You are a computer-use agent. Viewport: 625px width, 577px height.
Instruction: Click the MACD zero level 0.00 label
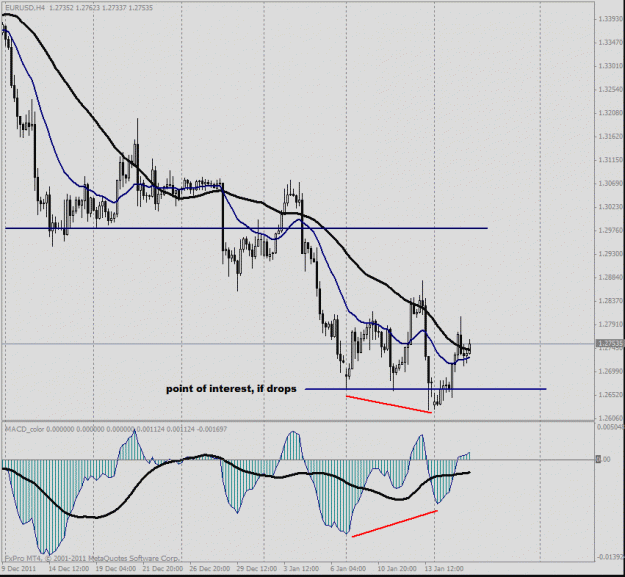603,459
